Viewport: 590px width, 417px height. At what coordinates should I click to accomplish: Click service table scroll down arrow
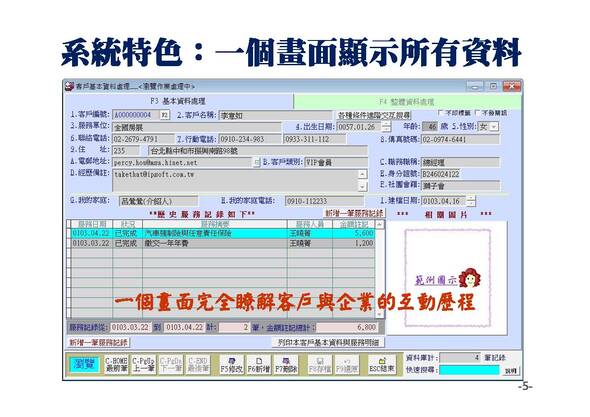380,314
